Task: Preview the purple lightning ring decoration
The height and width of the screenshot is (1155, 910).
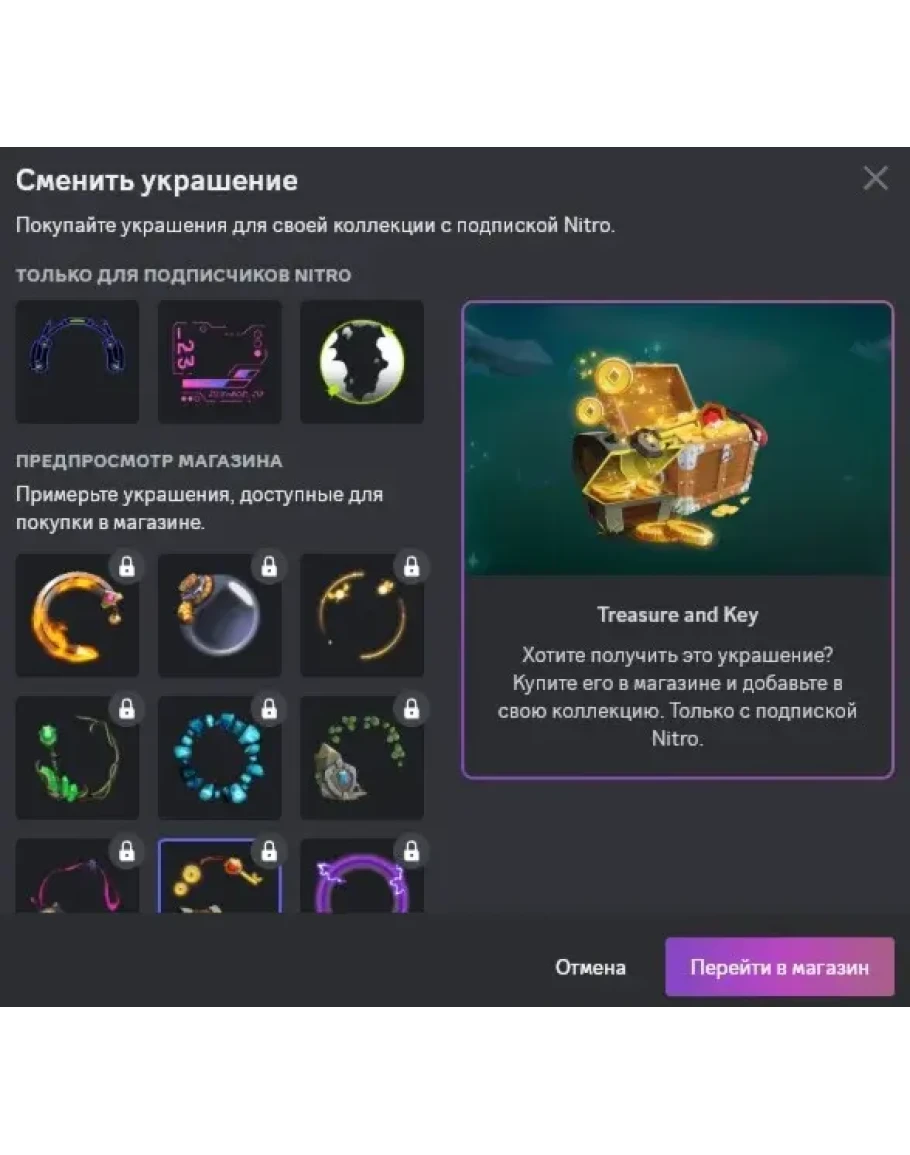Action: [362, 876]
